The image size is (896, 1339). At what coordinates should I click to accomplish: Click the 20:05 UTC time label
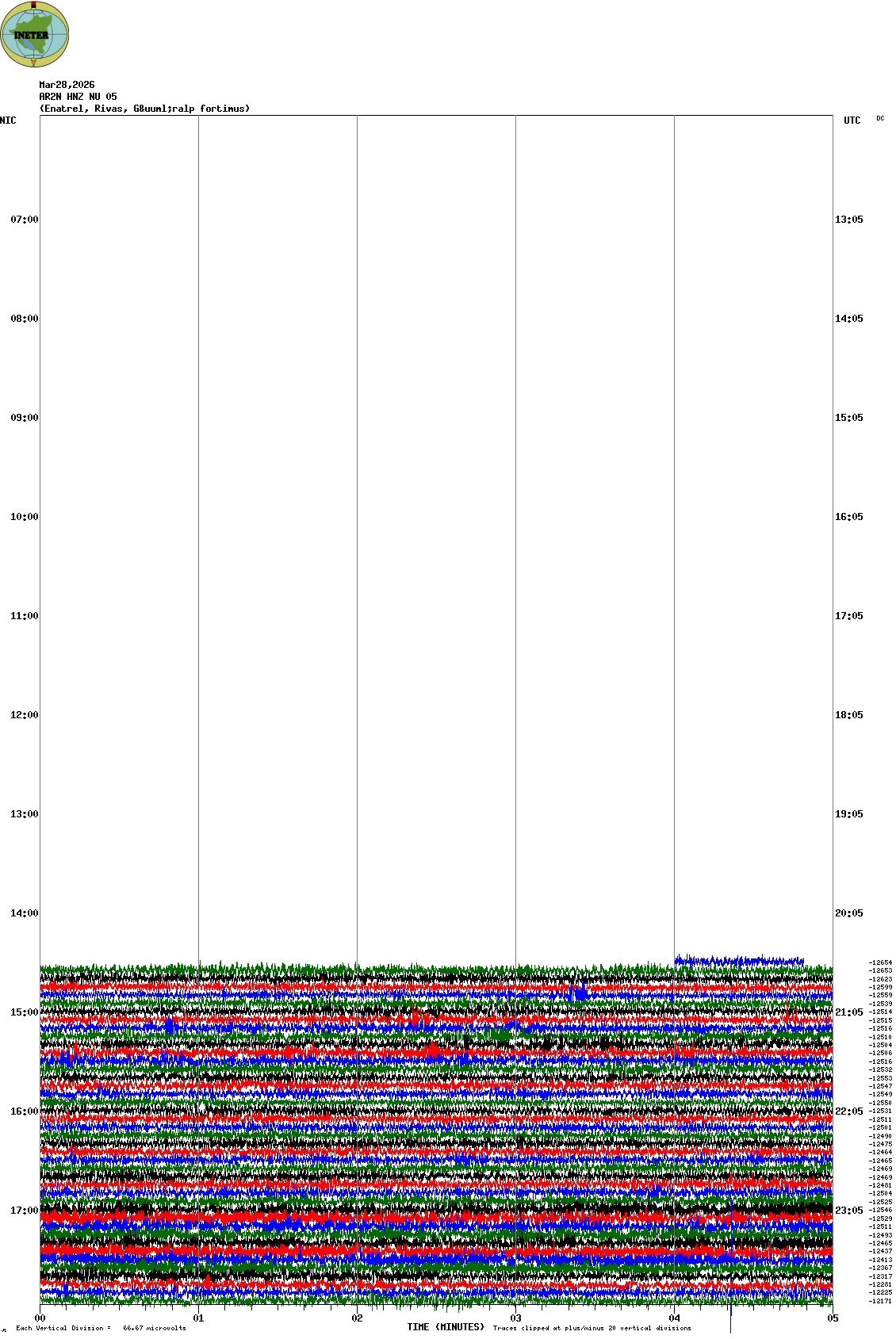coord(848,913)
